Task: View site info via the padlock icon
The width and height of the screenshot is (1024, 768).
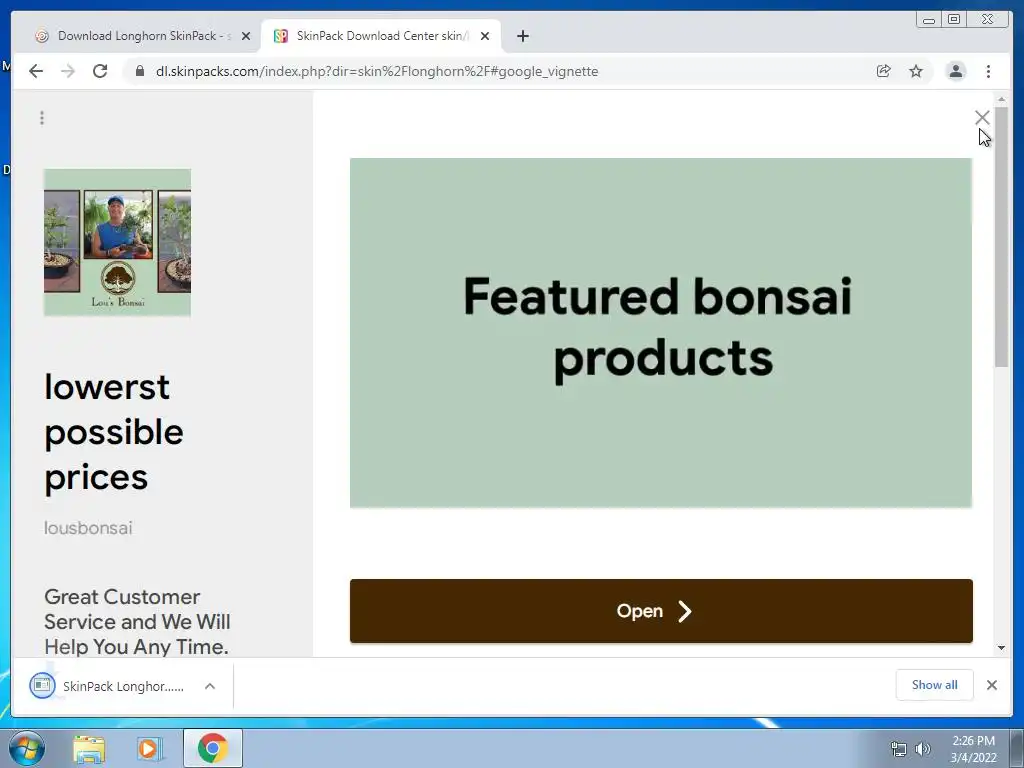Action: (139, 71)
